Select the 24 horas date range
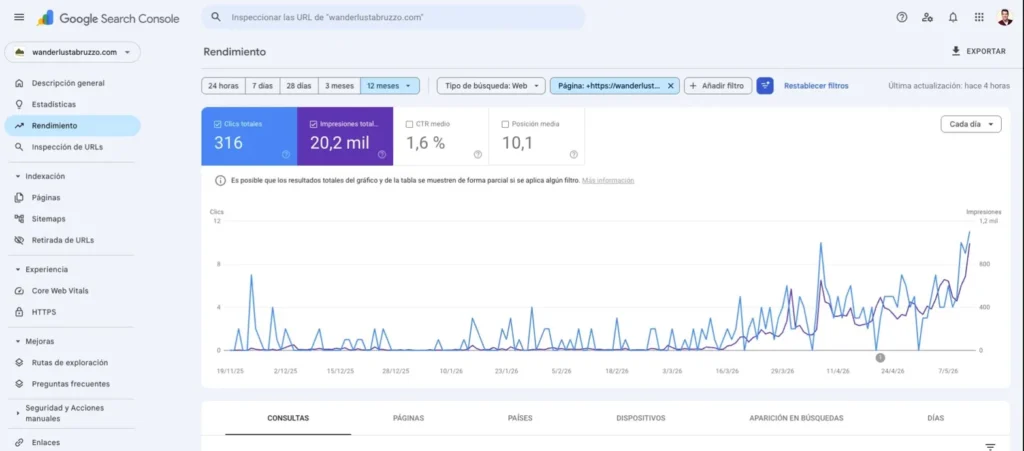 coord(223,86)
